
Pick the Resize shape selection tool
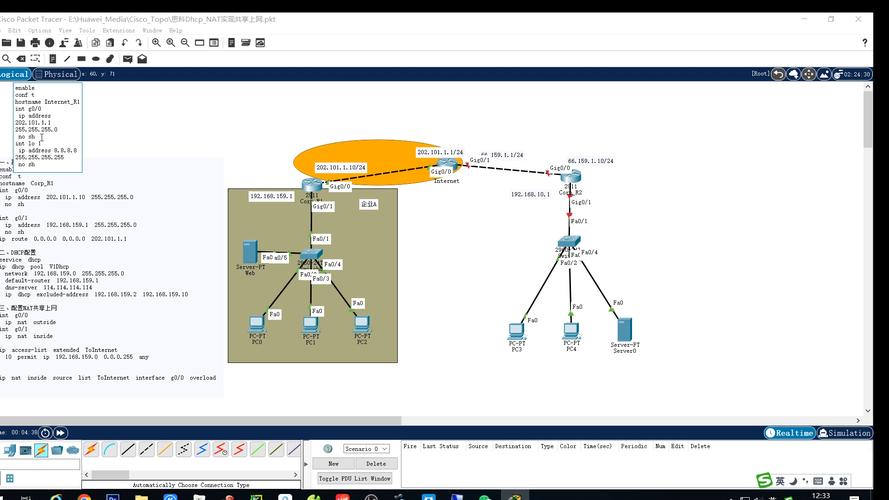click(x=35, y=58)
